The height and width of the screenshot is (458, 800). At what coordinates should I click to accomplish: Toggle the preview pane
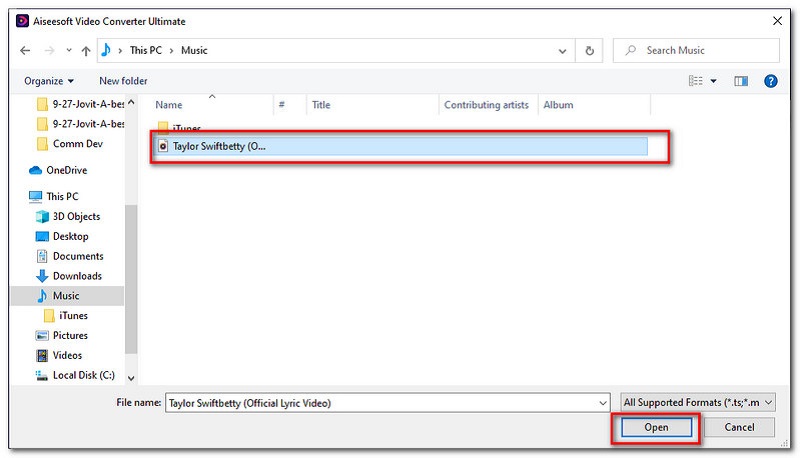click(741, 81)
